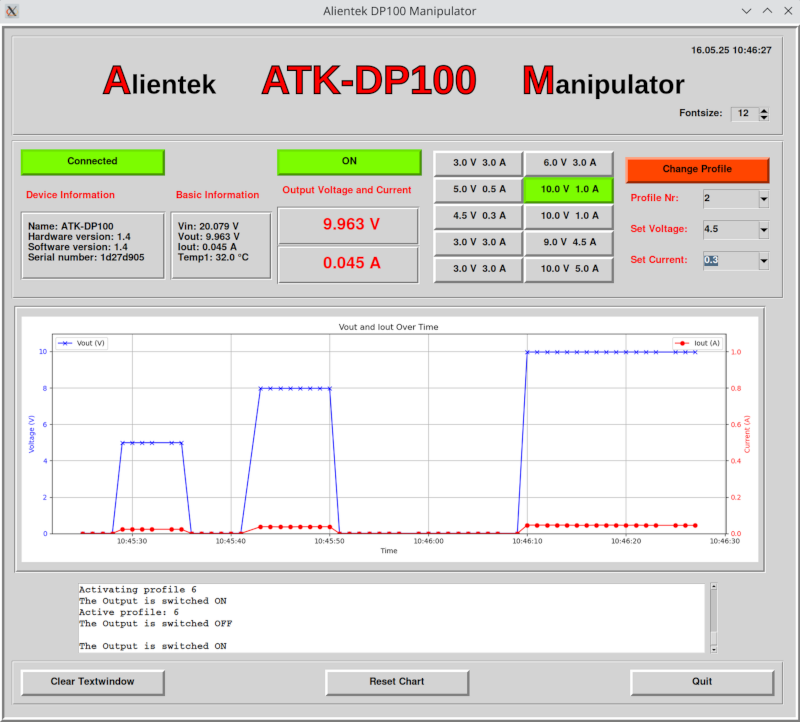The width and height of the screenshot is (800, 722).
Task: Click the X11 icon in title bar
Action: pos(12,11)
